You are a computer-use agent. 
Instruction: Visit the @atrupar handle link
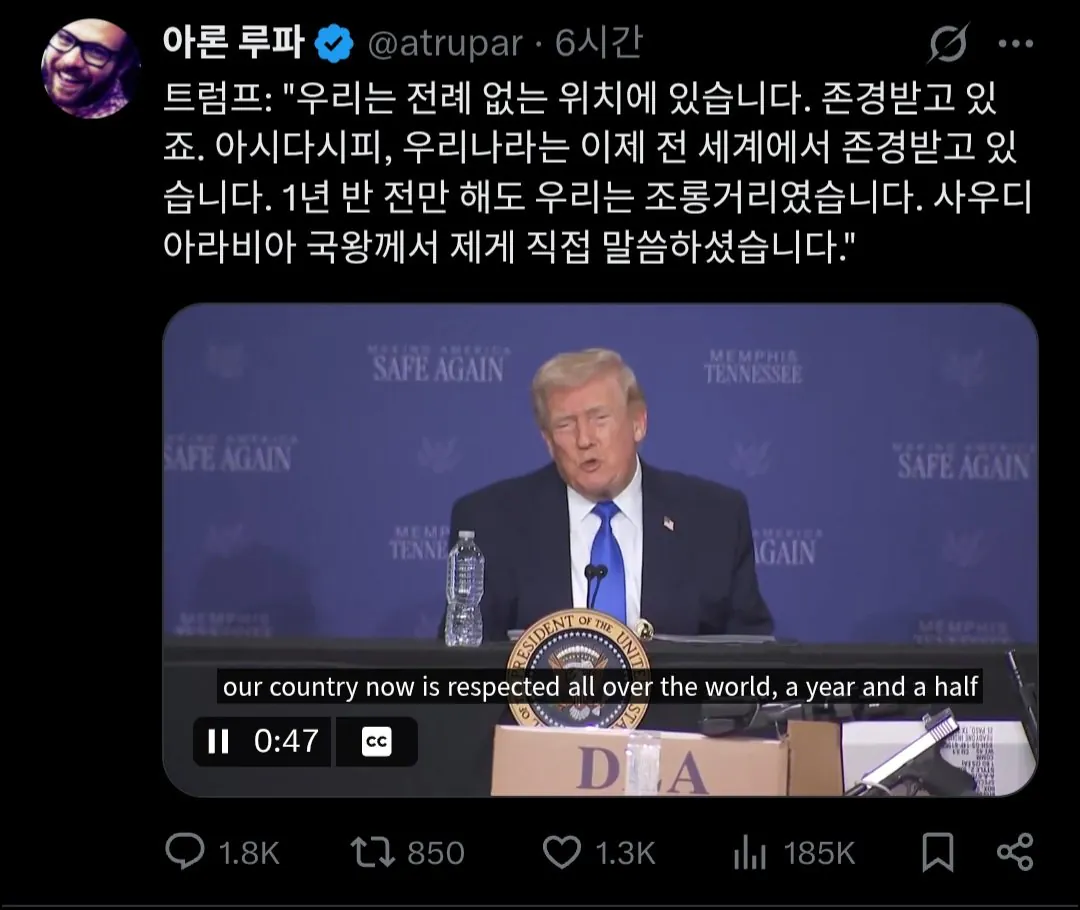pyautogui.click(x=445, y=43)
